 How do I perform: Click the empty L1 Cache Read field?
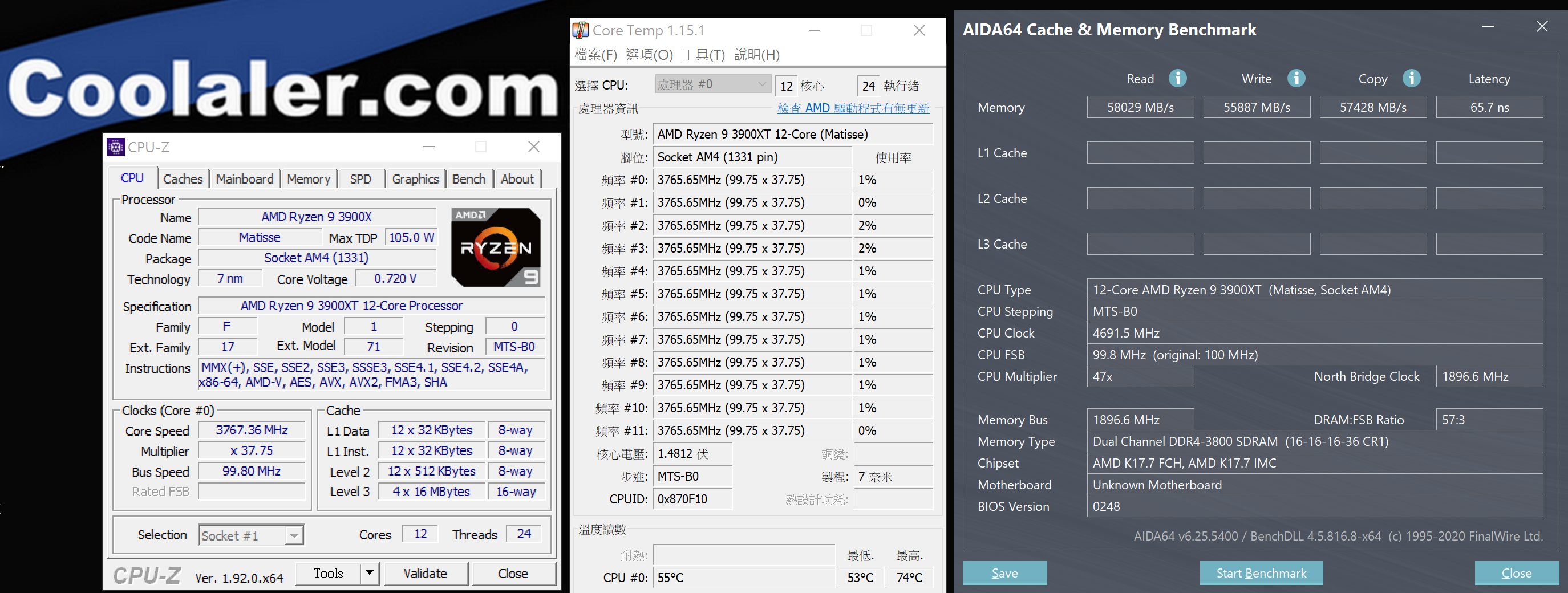pyautogui.click(x=1140, y=153)
